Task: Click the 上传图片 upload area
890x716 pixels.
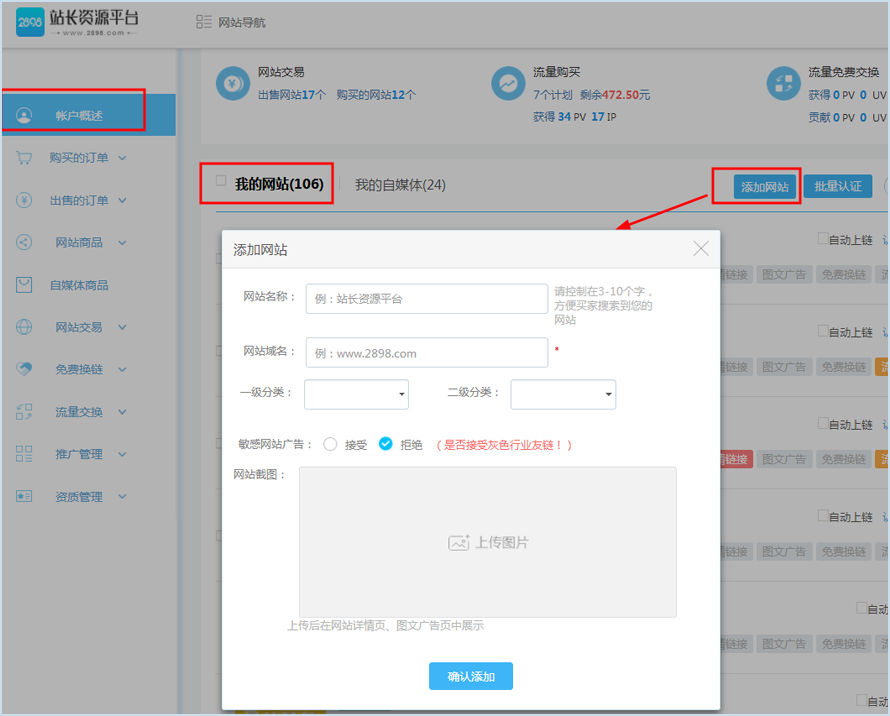Action: pos(487,543)
